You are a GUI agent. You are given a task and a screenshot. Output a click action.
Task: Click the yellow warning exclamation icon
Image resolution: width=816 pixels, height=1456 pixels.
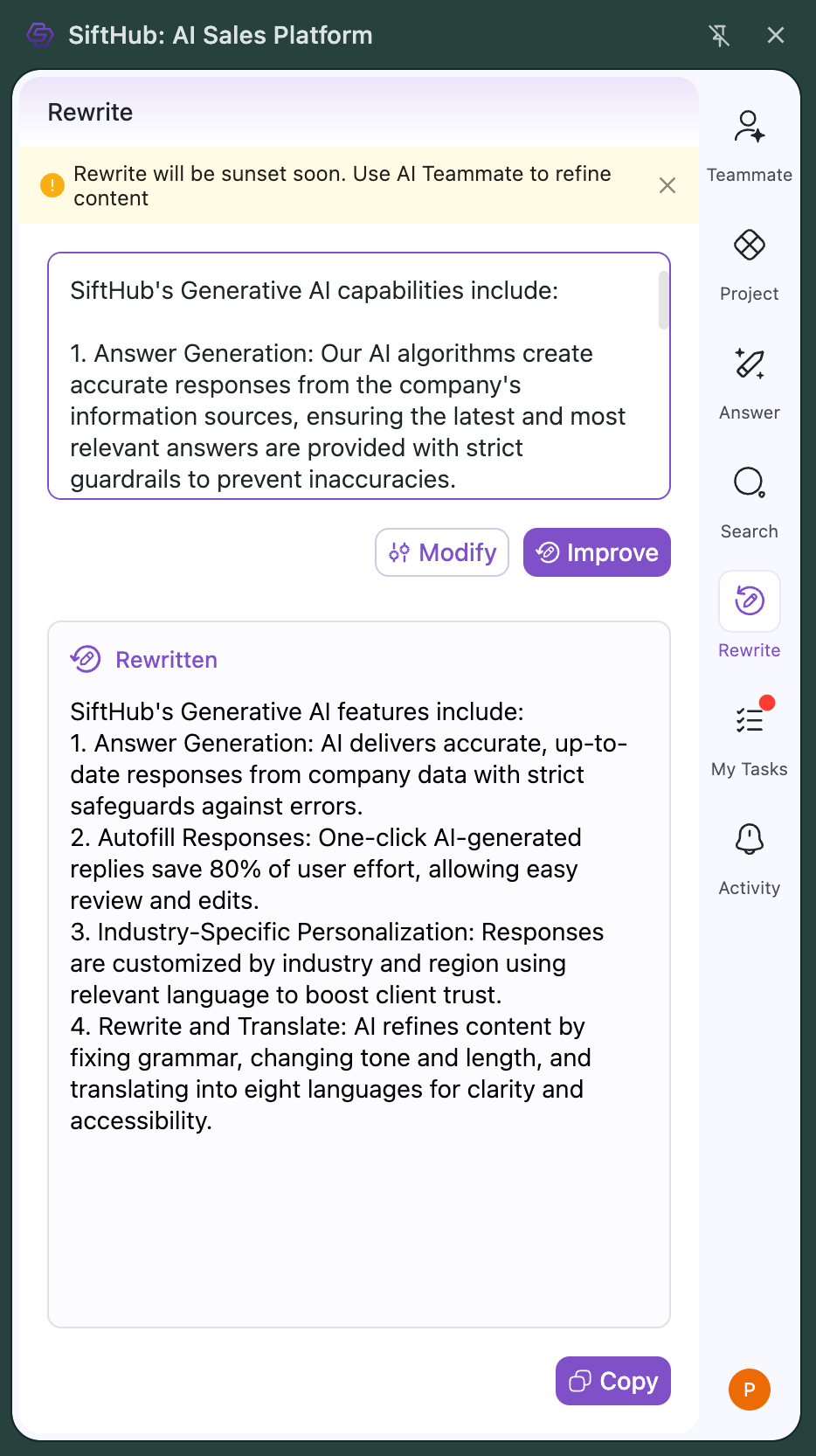52,185
